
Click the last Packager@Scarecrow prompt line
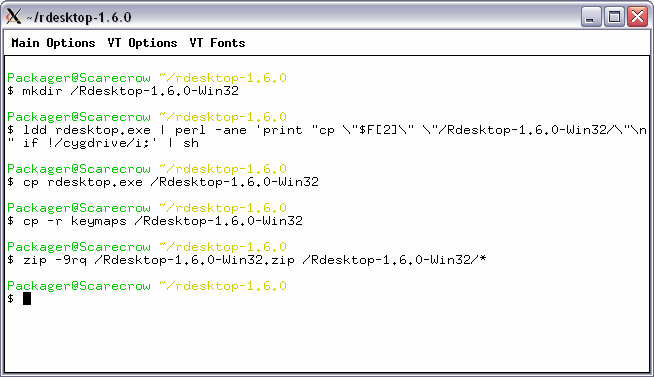tap(147, 286)
